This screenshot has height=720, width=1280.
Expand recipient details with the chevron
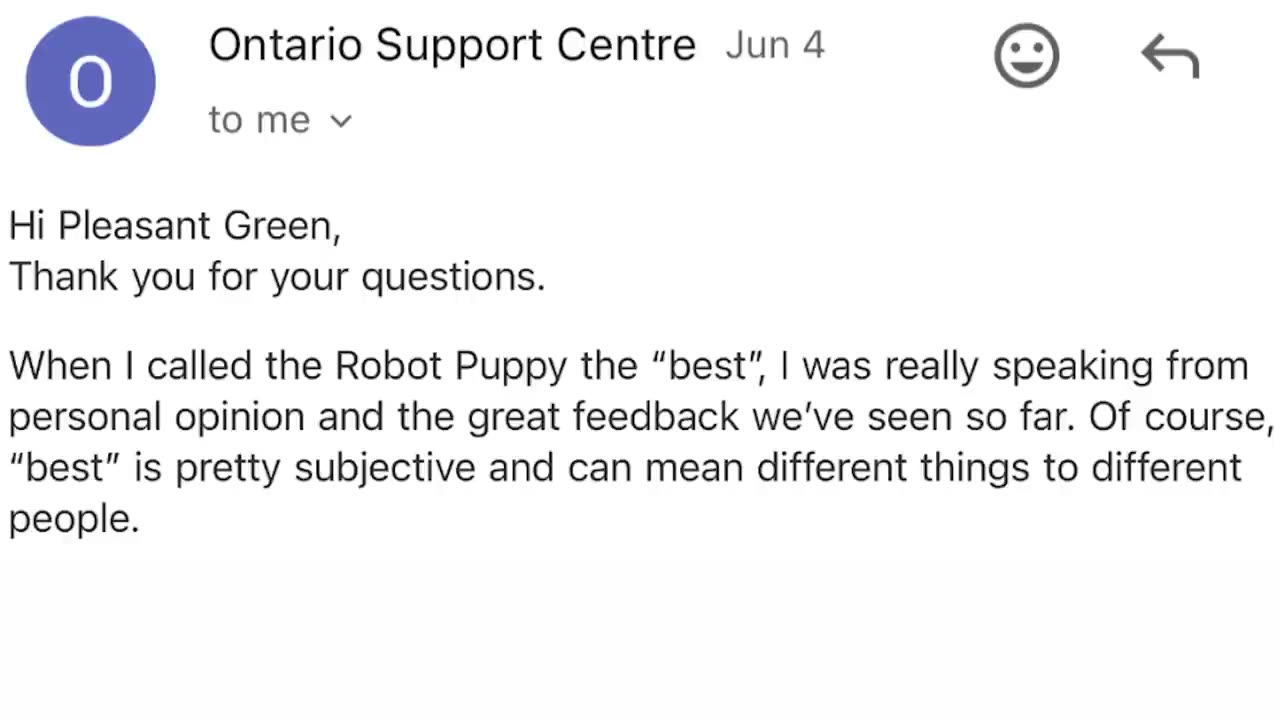tap(341, 121)
